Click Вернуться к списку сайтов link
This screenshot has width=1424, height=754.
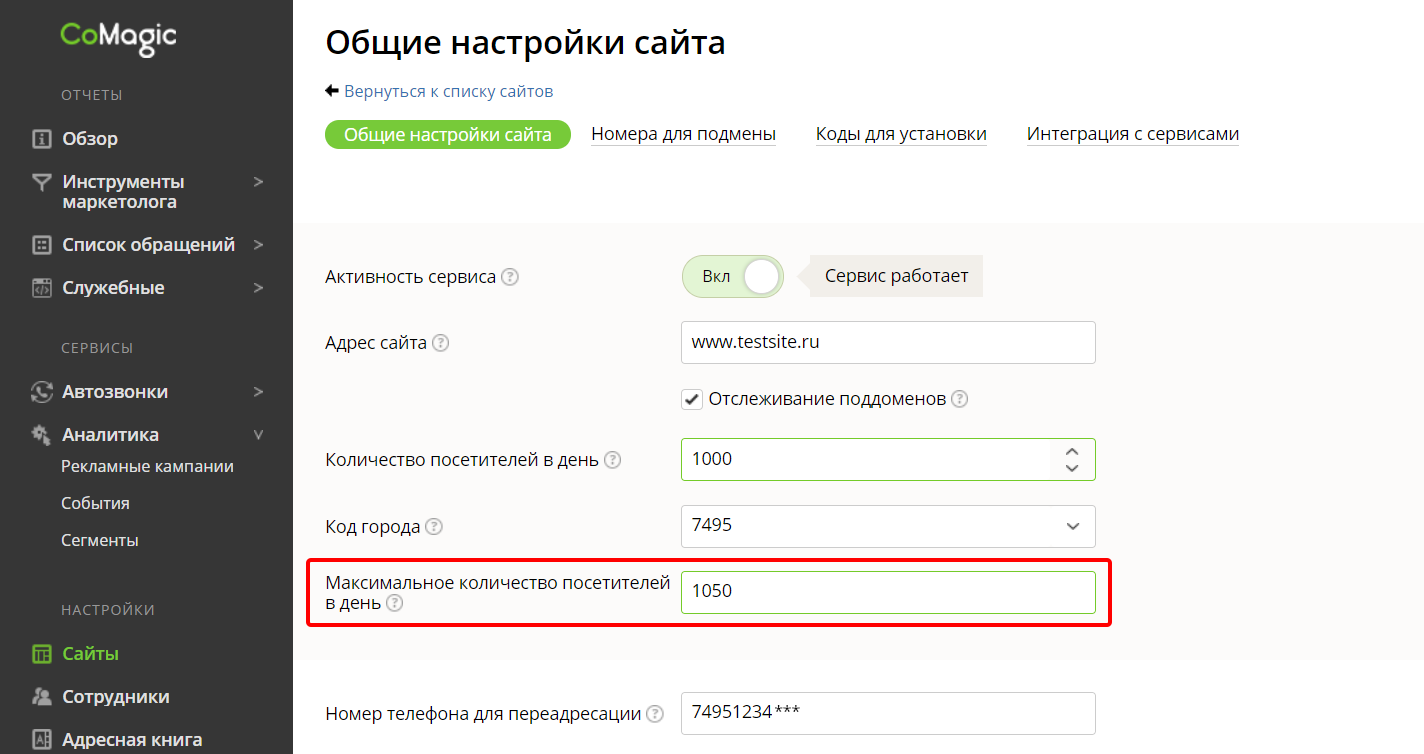[x=448, y=91]
